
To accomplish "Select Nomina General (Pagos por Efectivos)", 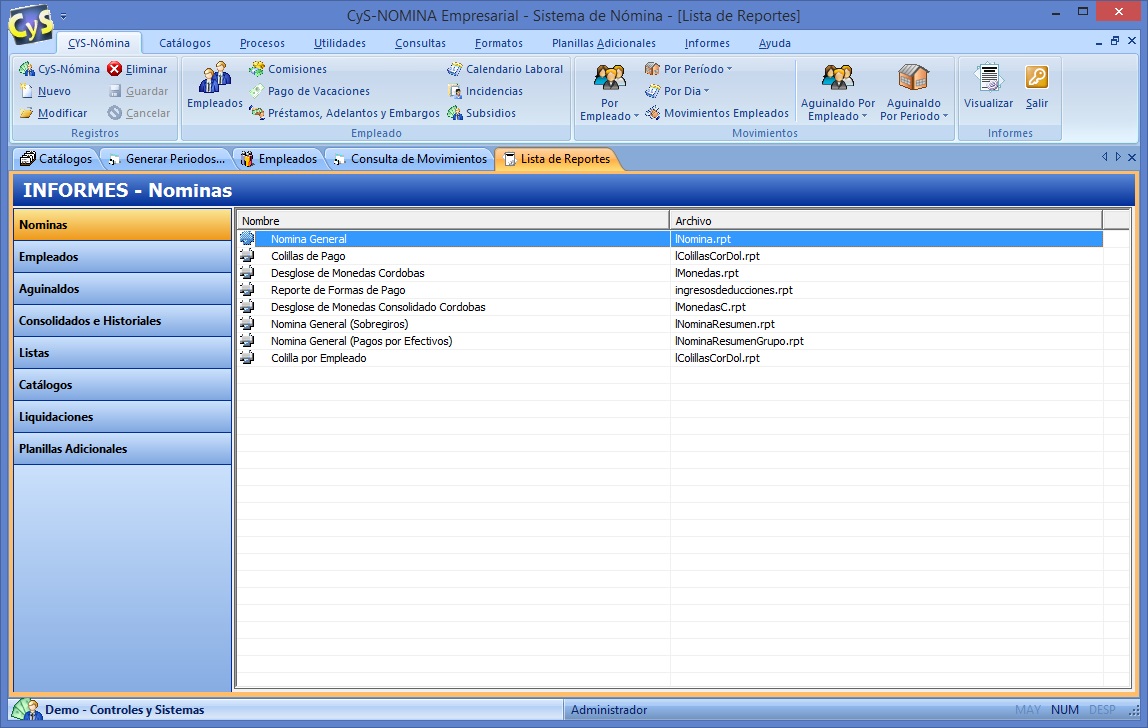I will [x=669, y=341].
